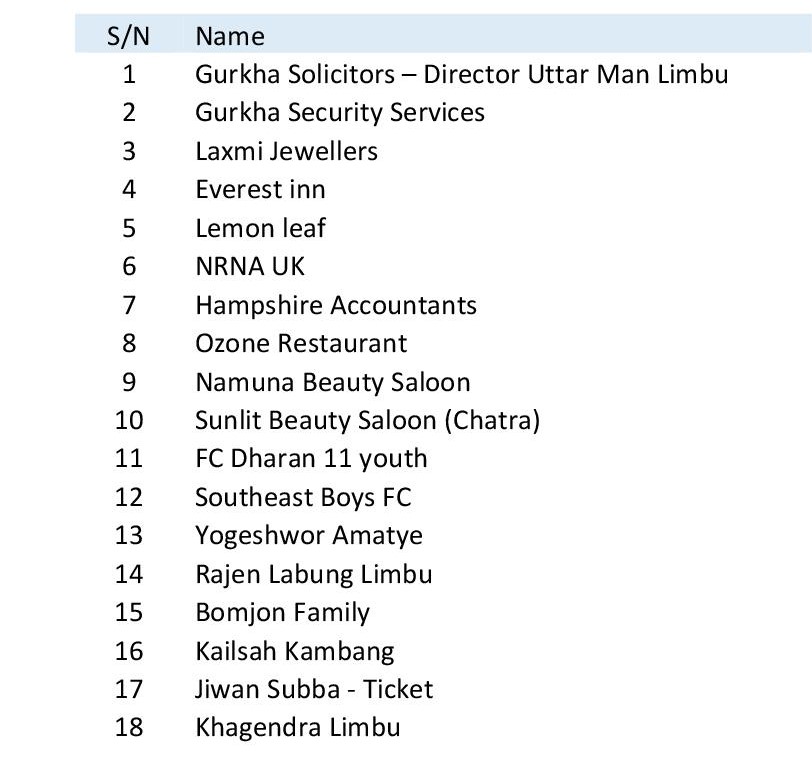
Task: Click serial number 18 cell
Action: 129,727
